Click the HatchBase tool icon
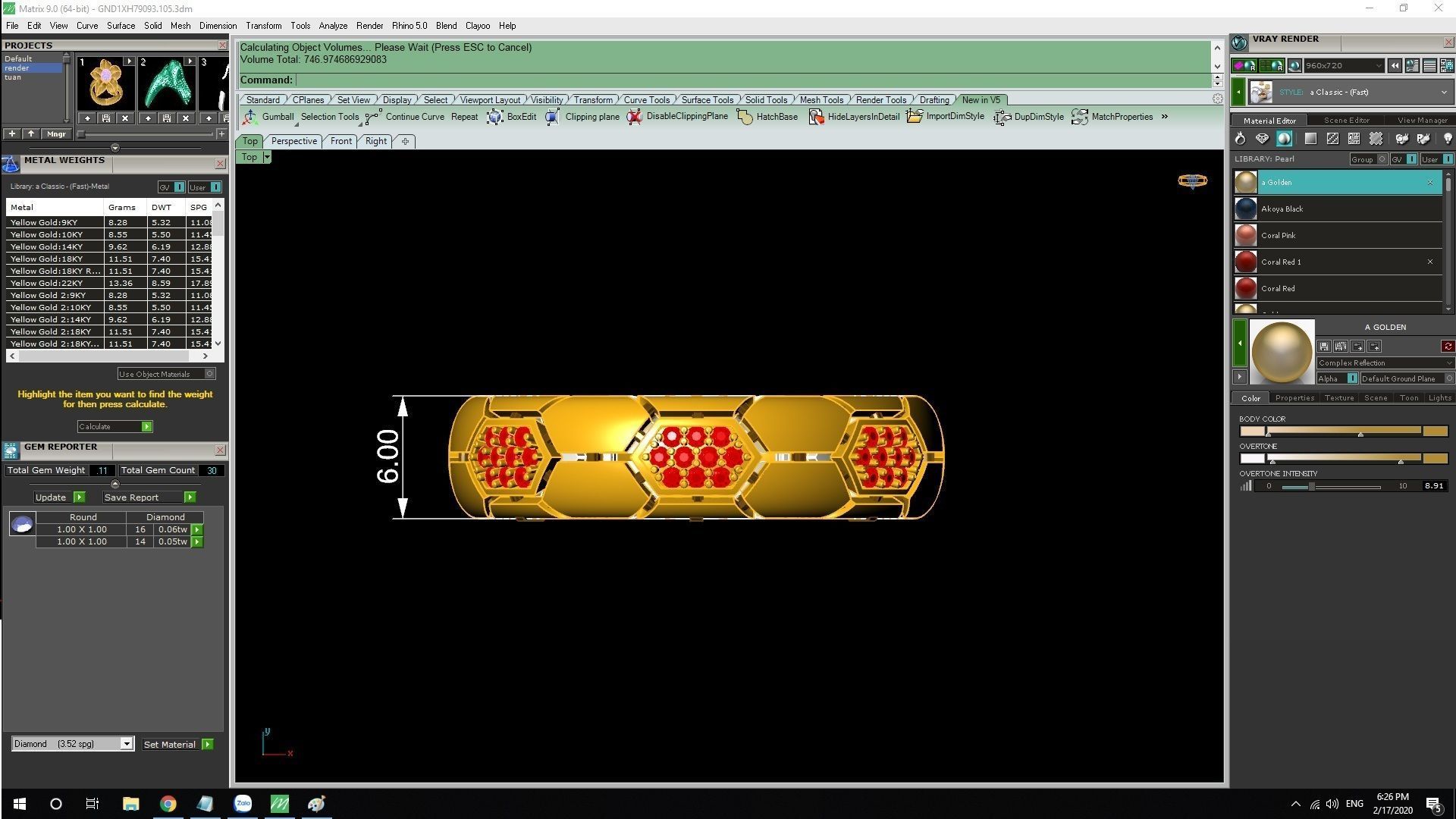 [x=745, y=117]
